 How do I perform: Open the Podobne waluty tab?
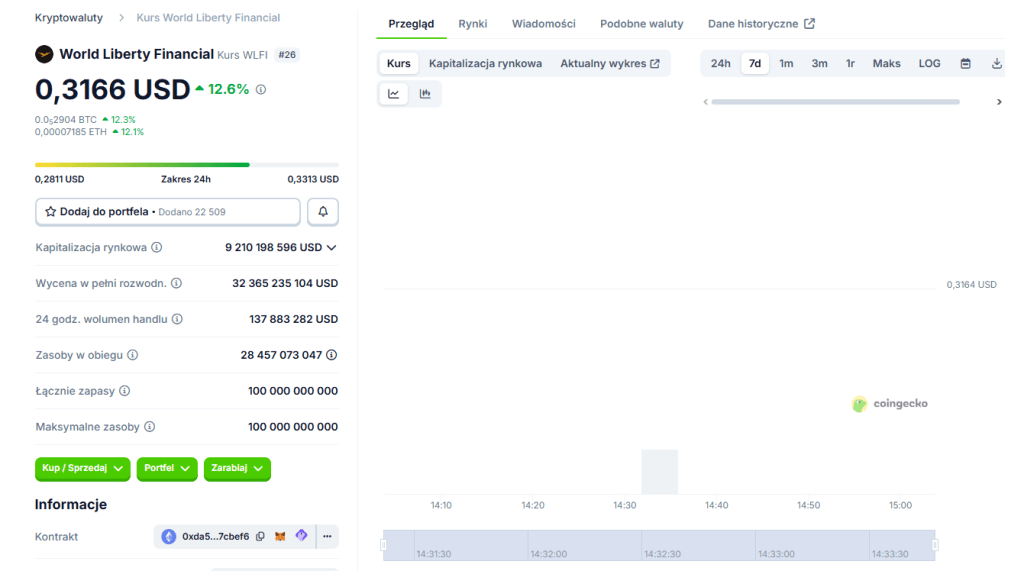click(x=641, y=24)
